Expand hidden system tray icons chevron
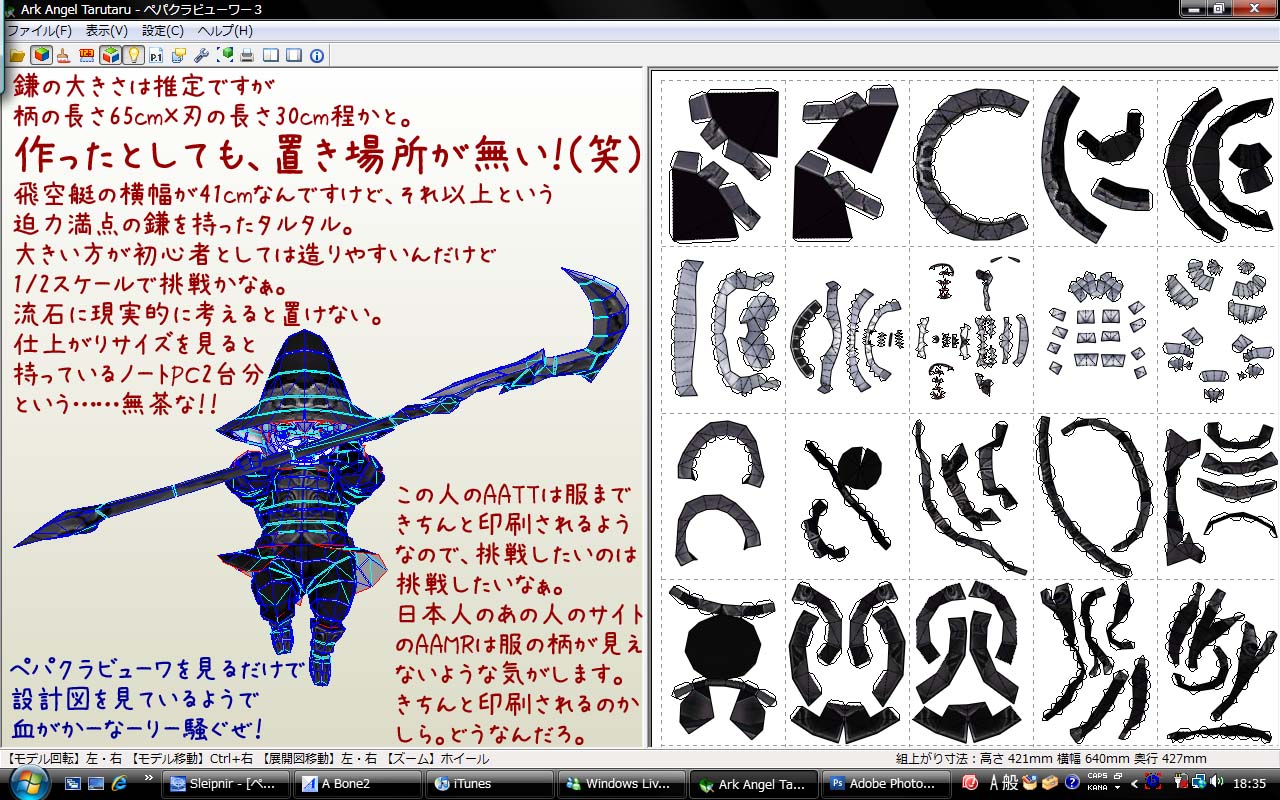1280x800 pixels. coord(1136,783)
